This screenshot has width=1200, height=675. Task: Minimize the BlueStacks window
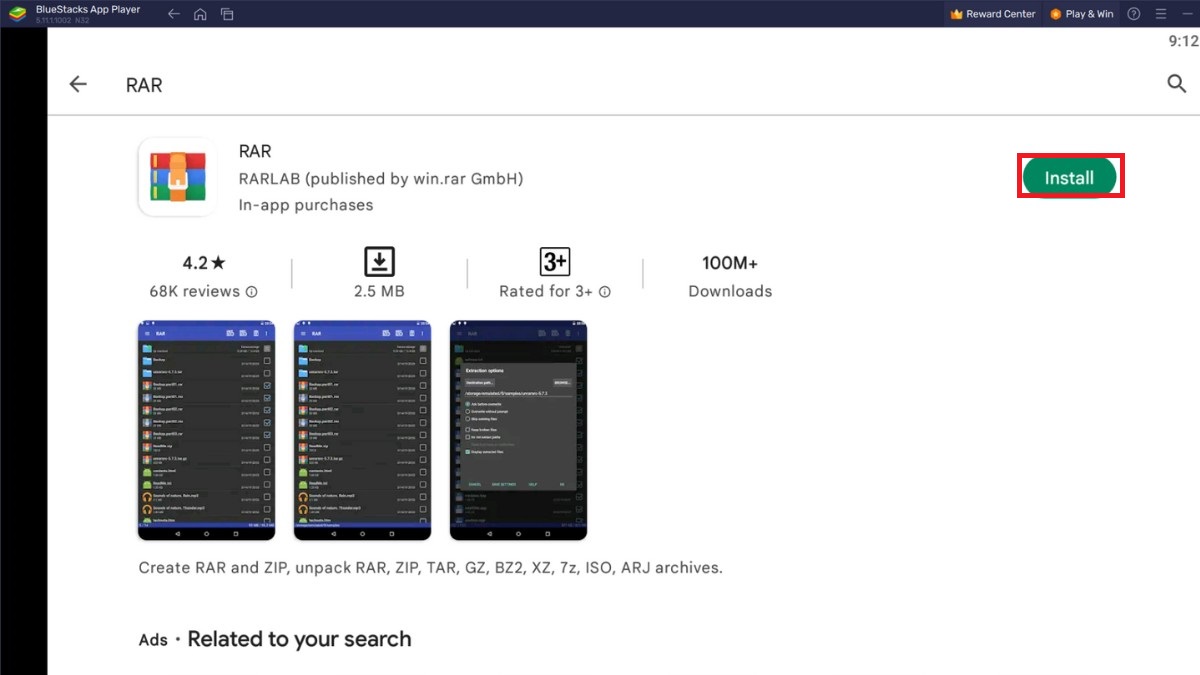[1186, 14]
